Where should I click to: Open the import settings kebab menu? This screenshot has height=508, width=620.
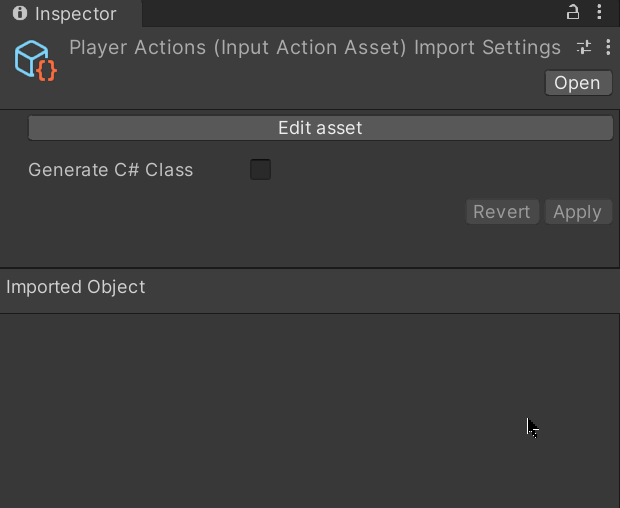pyautogui.click(x=608, y=48)
